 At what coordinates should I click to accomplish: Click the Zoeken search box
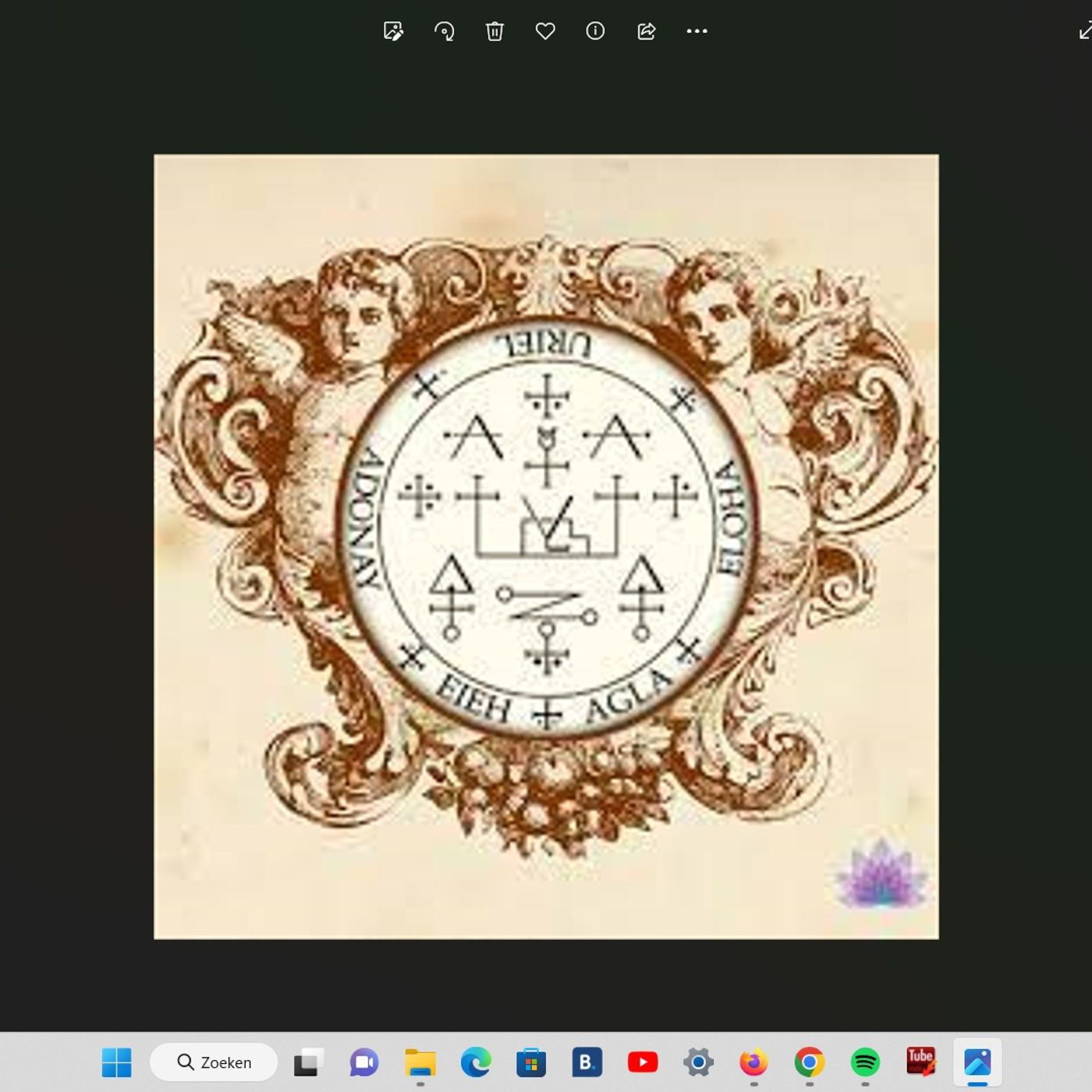tap(214, 1062)
